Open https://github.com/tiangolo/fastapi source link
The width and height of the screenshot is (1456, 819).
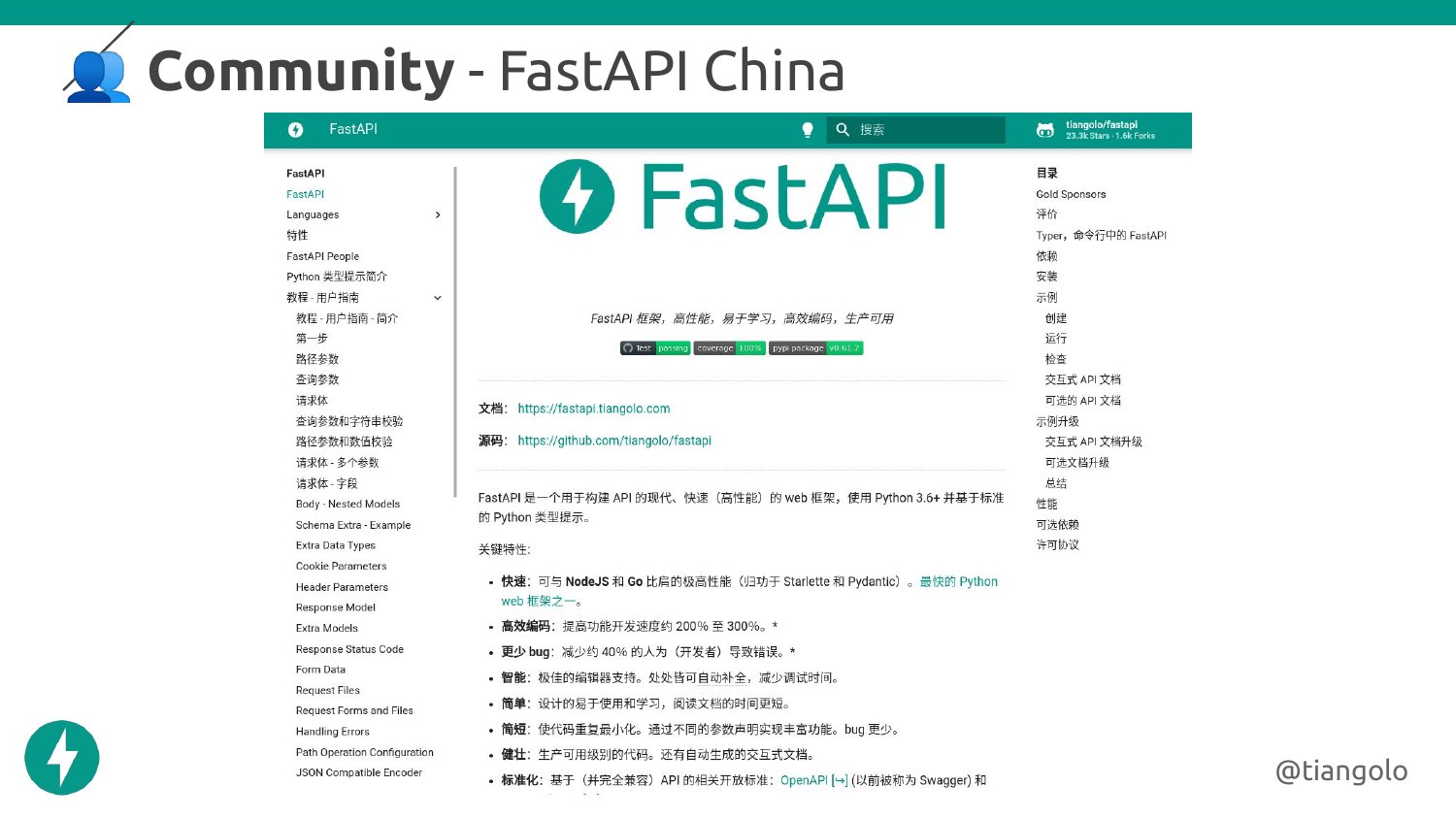(x=614, y=441)
